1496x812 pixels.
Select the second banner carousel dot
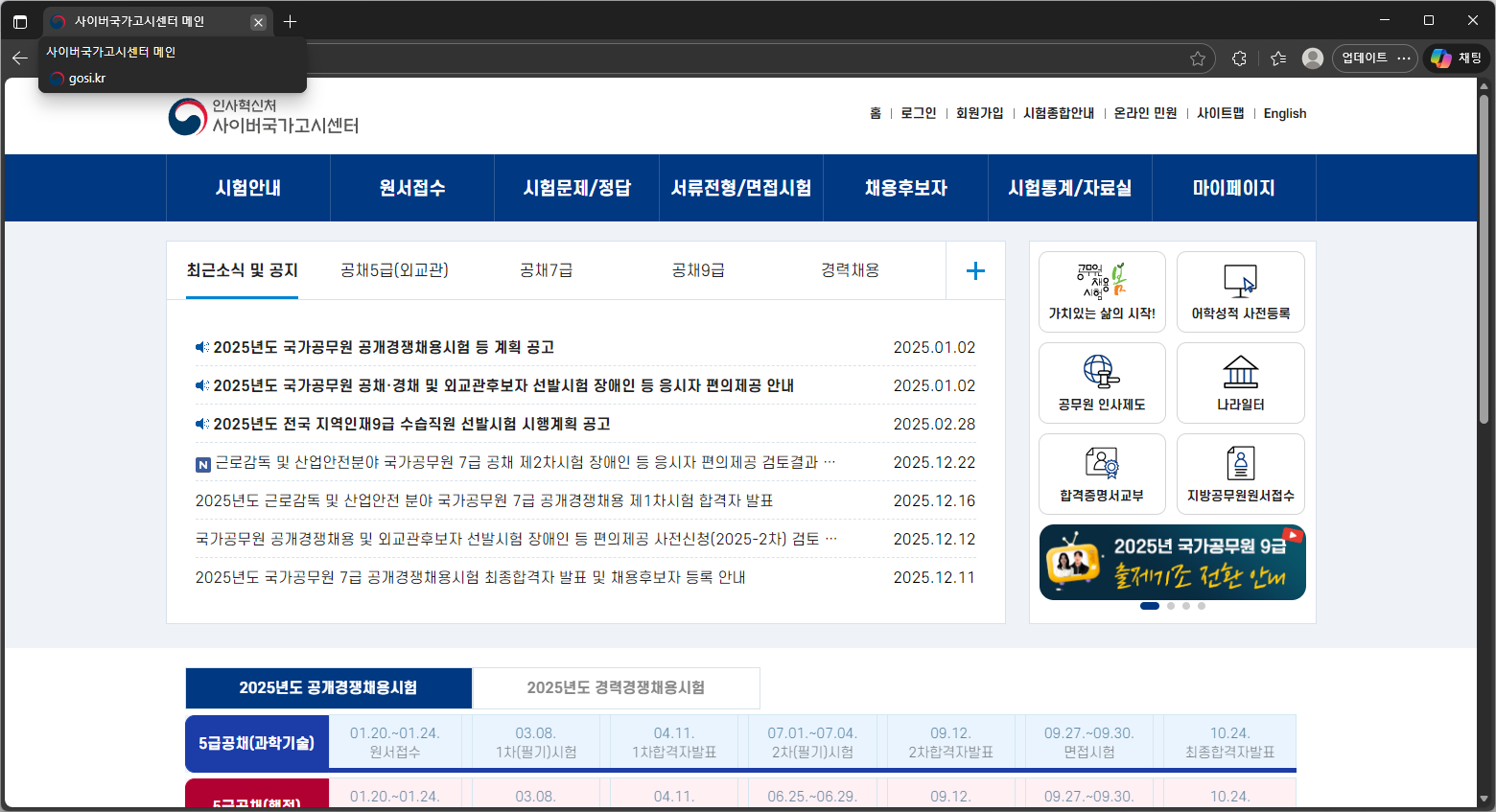(1170, 606)
